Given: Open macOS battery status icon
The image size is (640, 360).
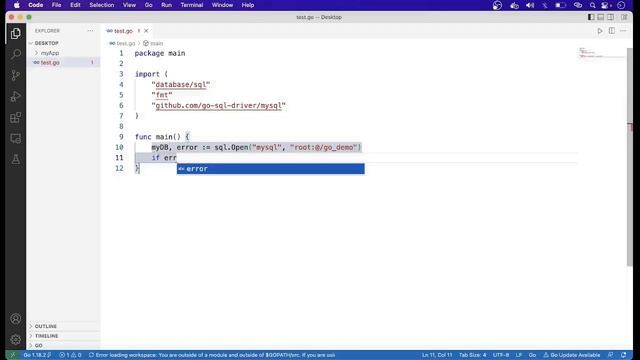Looking at the screenshot, I should [x=560, y=5].
